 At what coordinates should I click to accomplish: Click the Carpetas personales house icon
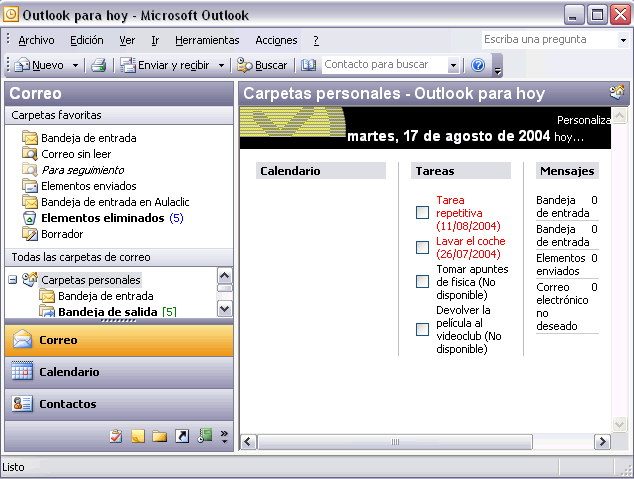[30, 279]
